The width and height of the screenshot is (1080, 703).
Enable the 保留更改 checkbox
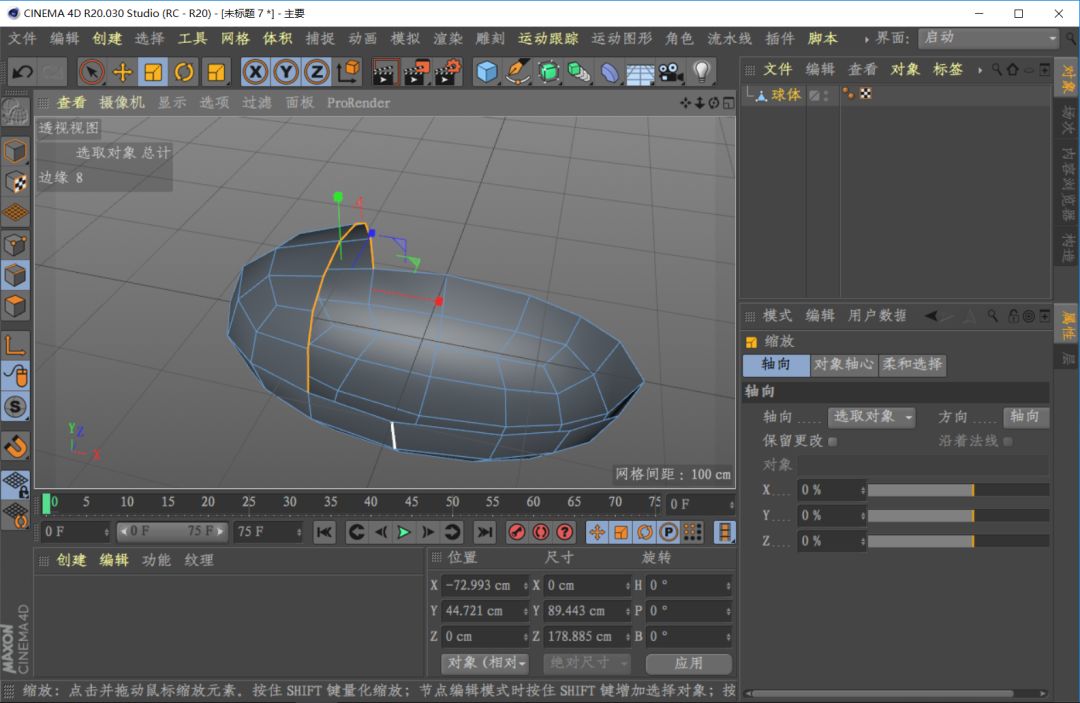point(833,441)
